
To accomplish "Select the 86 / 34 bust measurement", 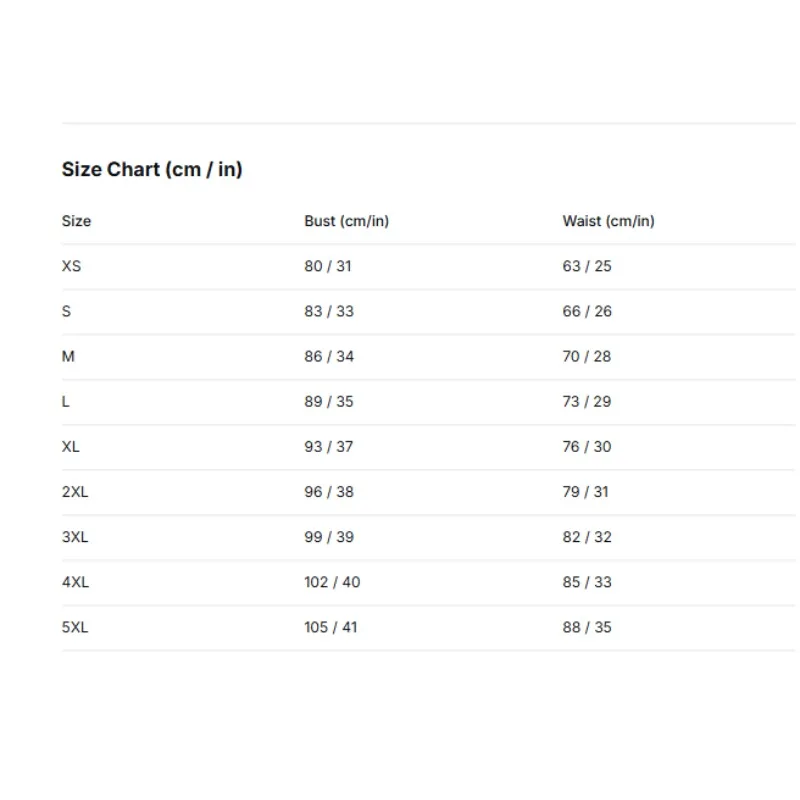I will click(329, 356).
